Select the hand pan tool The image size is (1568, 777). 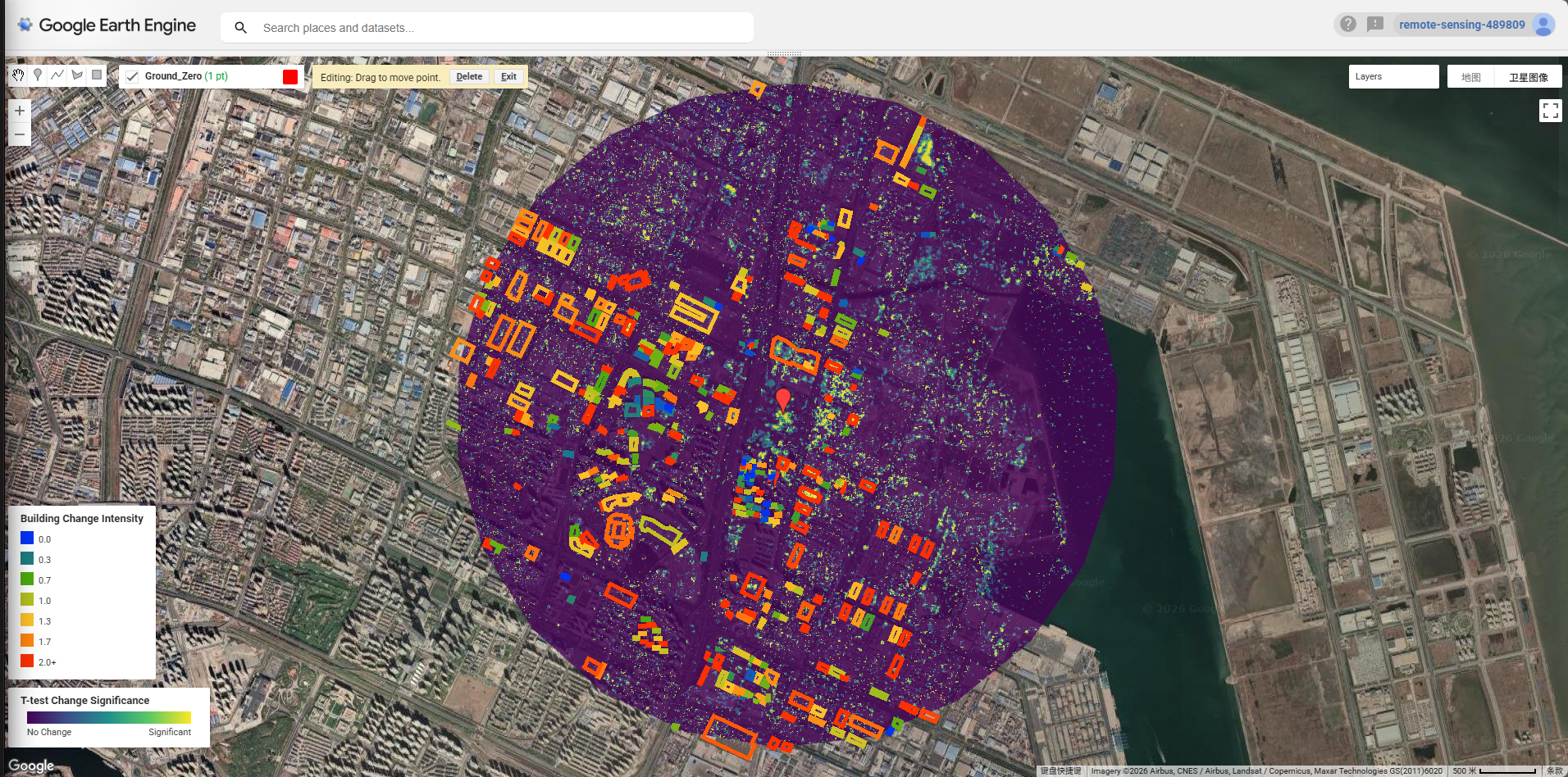pyautogui.click(x=18, y=75)
